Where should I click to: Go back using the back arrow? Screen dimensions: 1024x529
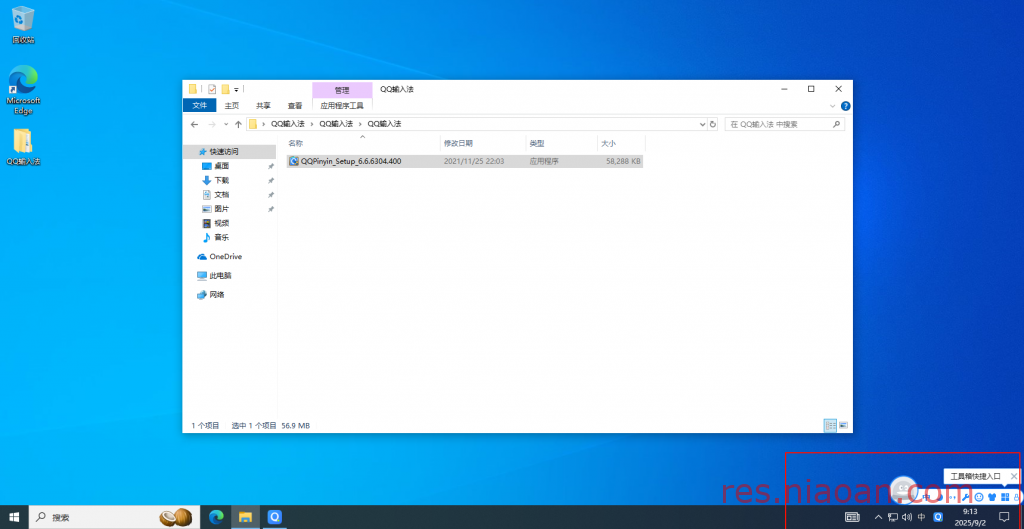click(194, 124)
